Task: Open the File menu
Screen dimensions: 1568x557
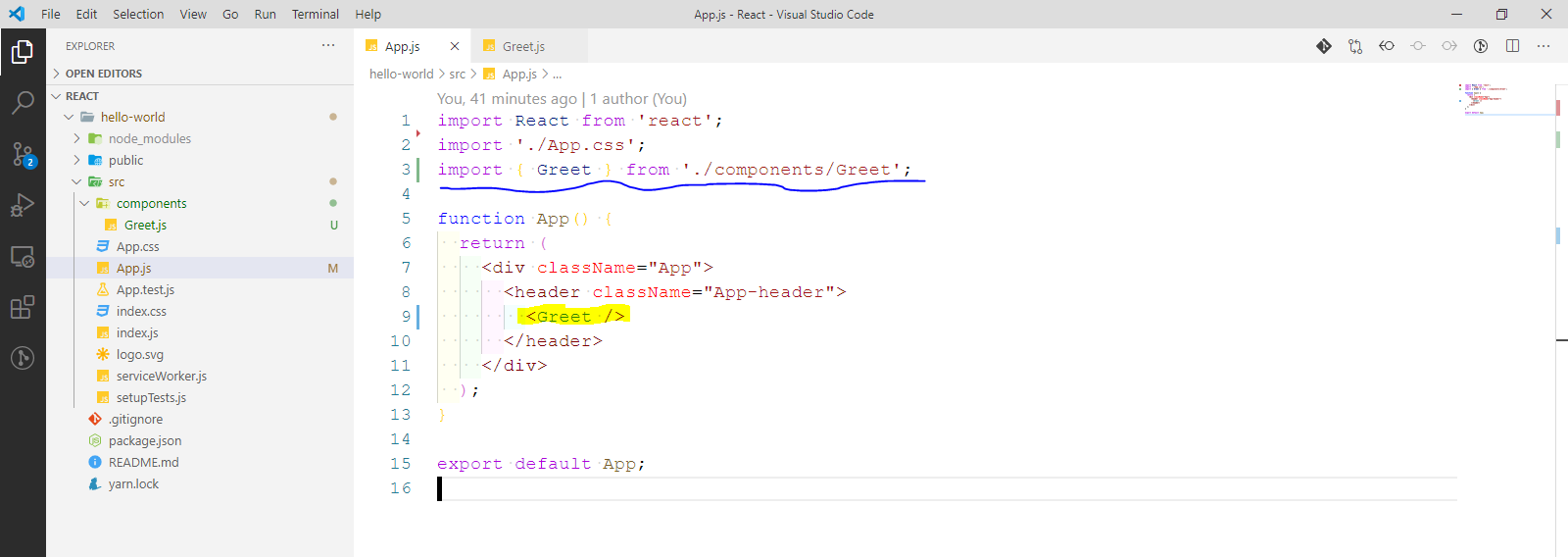Action: (51, 14)
